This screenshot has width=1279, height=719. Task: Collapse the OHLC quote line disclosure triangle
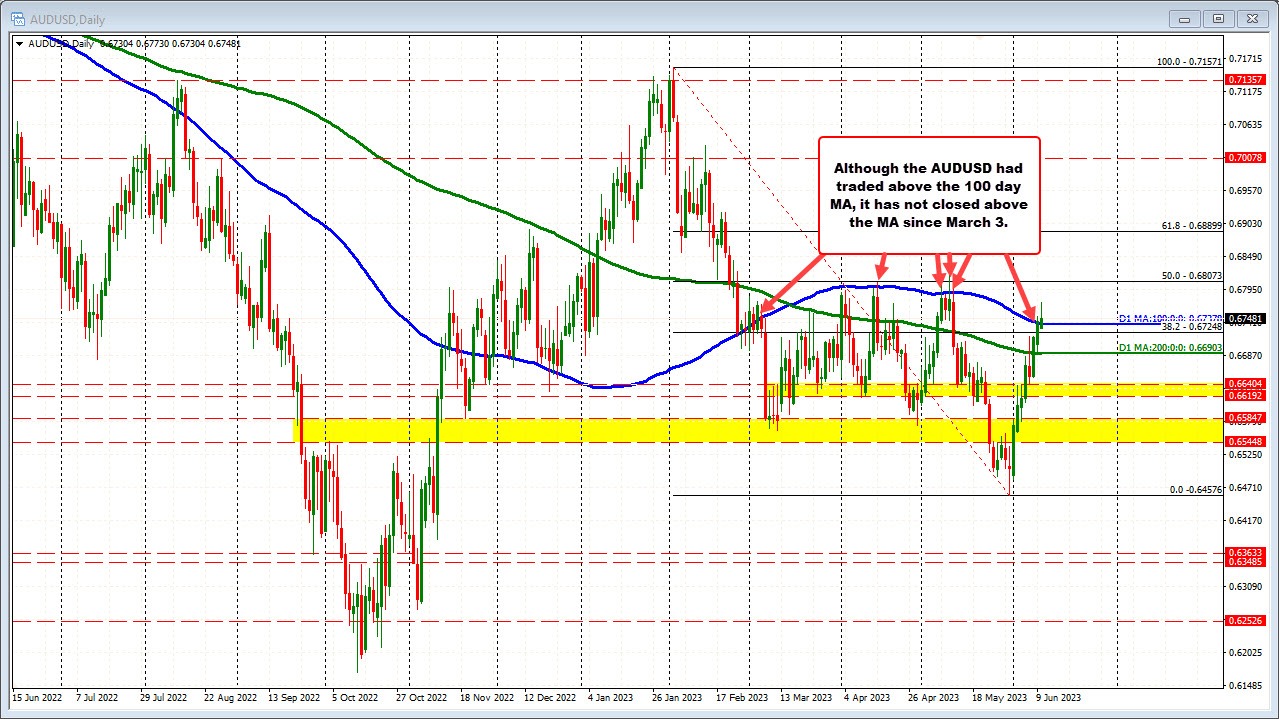tap(20, 43)
